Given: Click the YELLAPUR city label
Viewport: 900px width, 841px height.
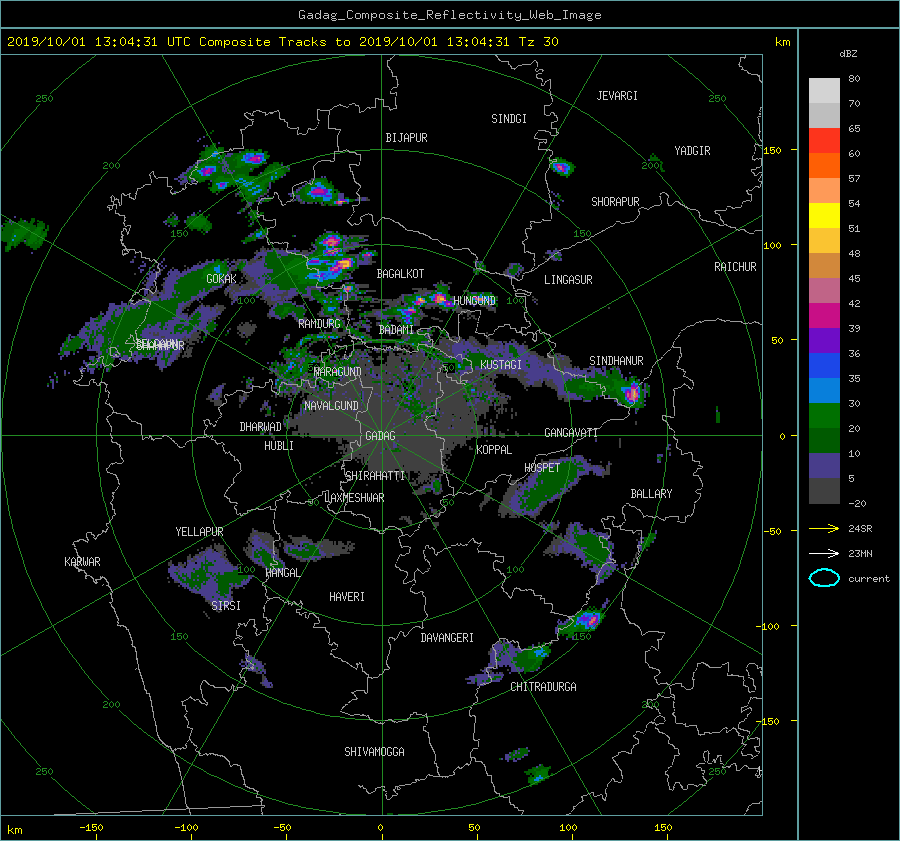Looking at the screenshot, I should click(199, 532).
